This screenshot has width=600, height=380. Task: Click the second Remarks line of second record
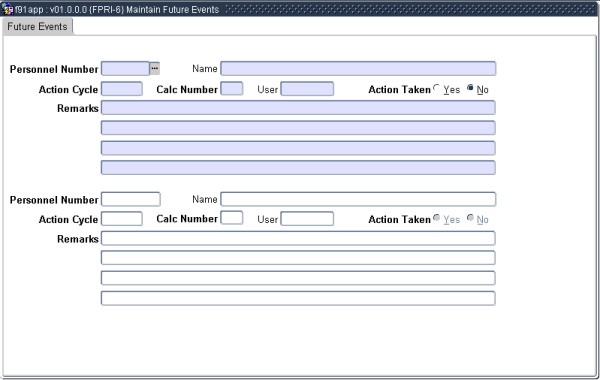tap(298, 258)
